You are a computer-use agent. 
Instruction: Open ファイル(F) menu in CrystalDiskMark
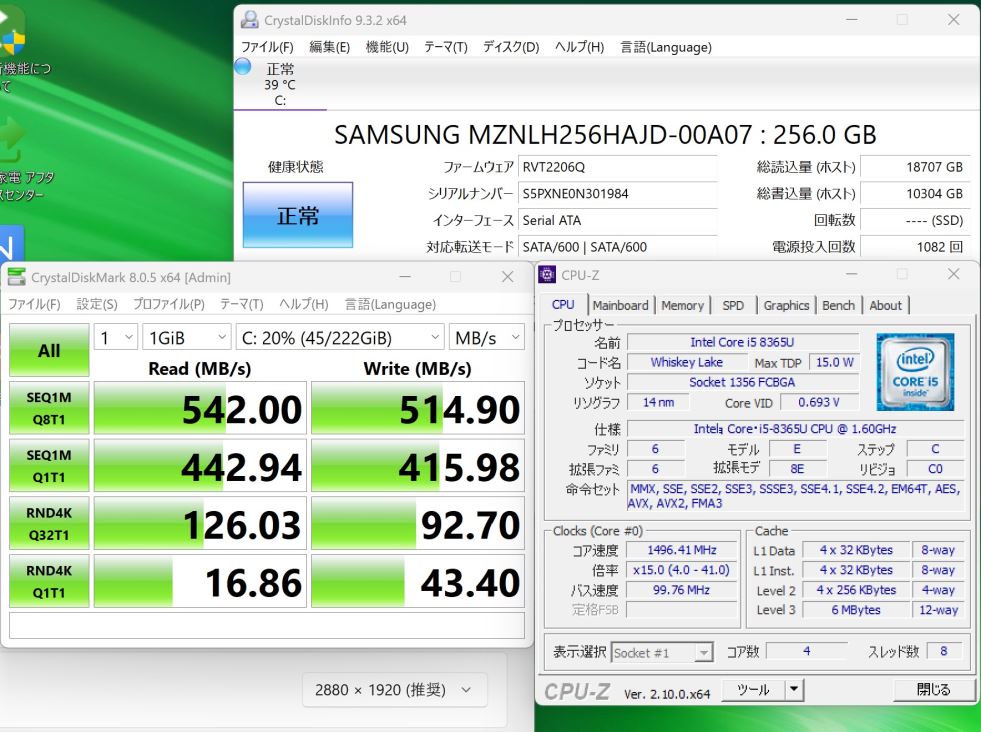coord(34,304)
